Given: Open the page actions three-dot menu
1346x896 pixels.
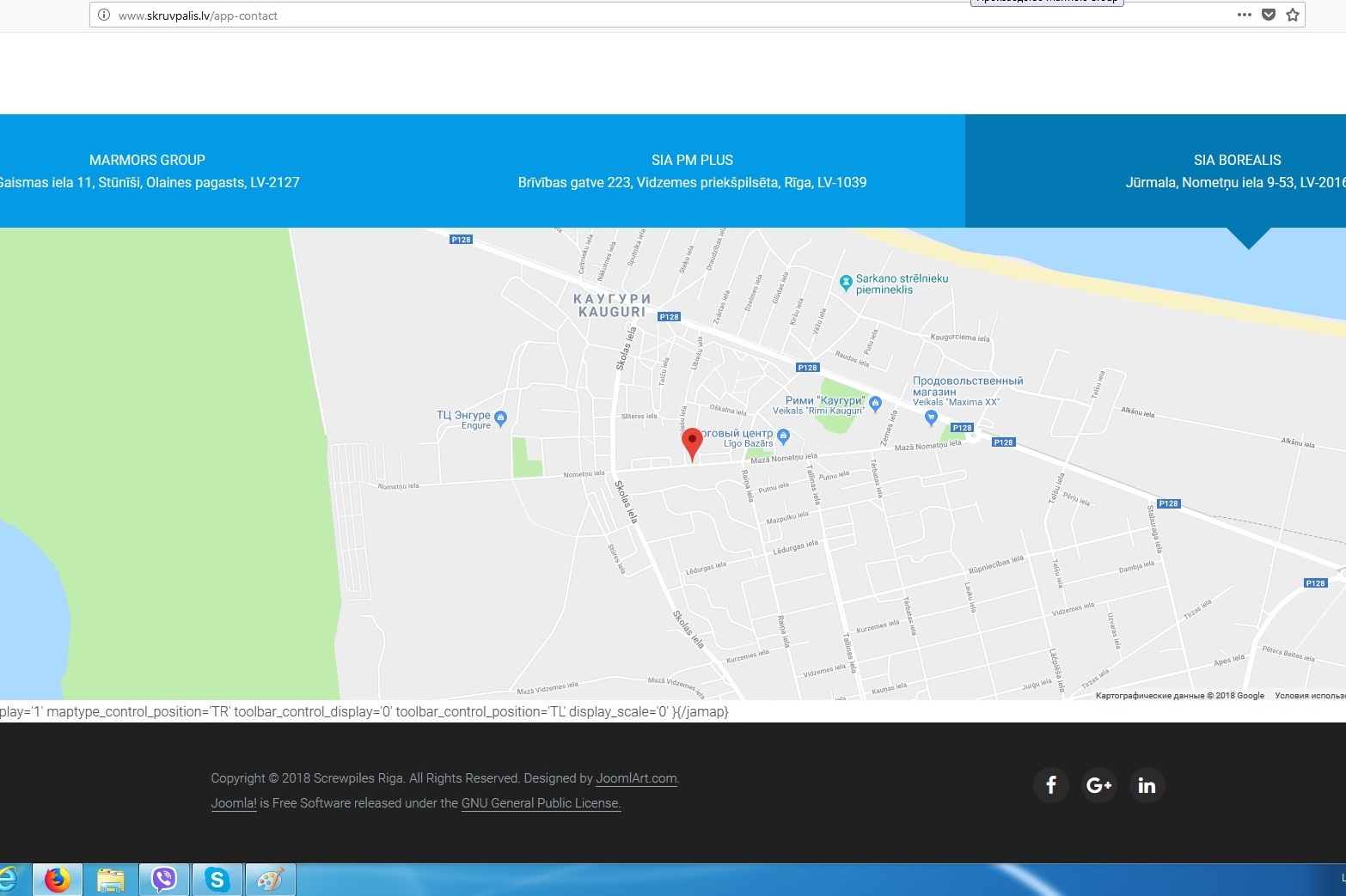Looking at the screenshot, I should tap(1244, 15).
